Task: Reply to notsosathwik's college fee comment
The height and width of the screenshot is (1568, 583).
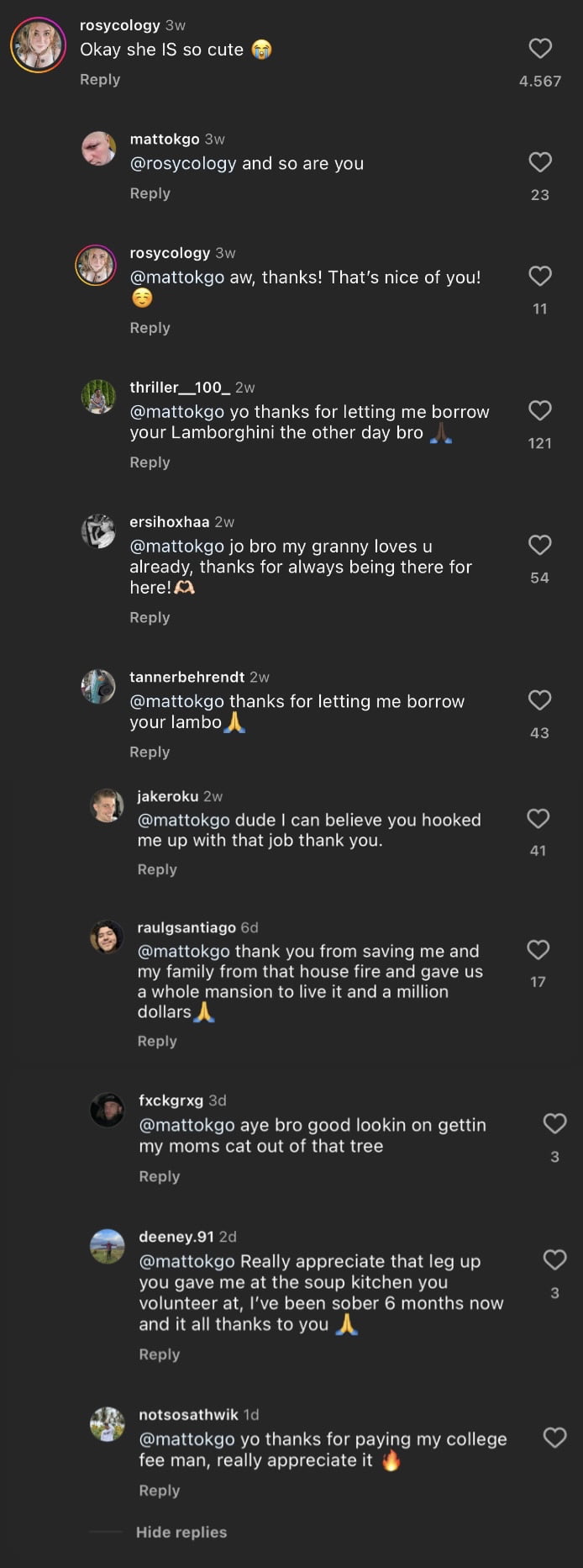Action: pyautogui.click(x=160, y=1490)
